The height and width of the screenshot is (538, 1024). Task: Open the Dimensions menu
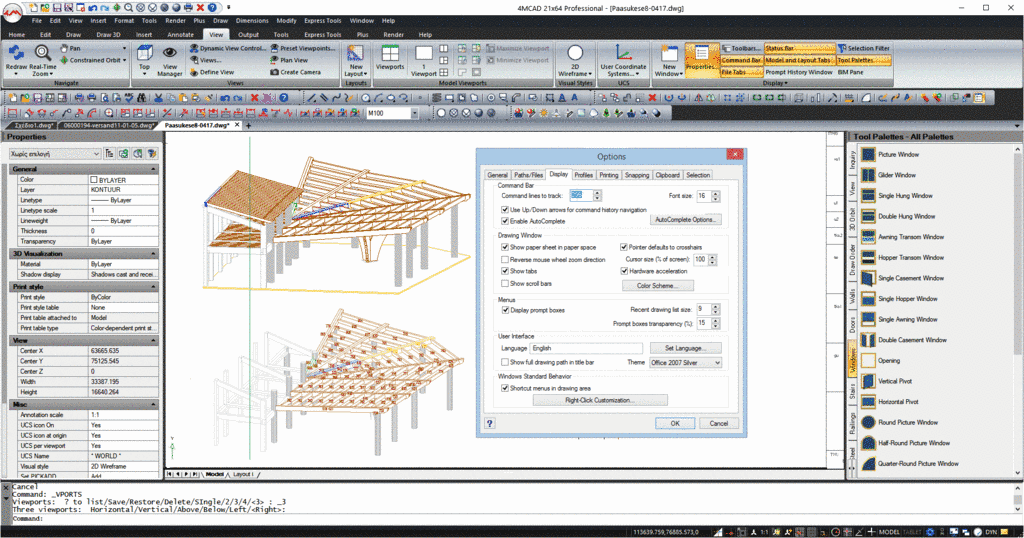click(252, 21)
